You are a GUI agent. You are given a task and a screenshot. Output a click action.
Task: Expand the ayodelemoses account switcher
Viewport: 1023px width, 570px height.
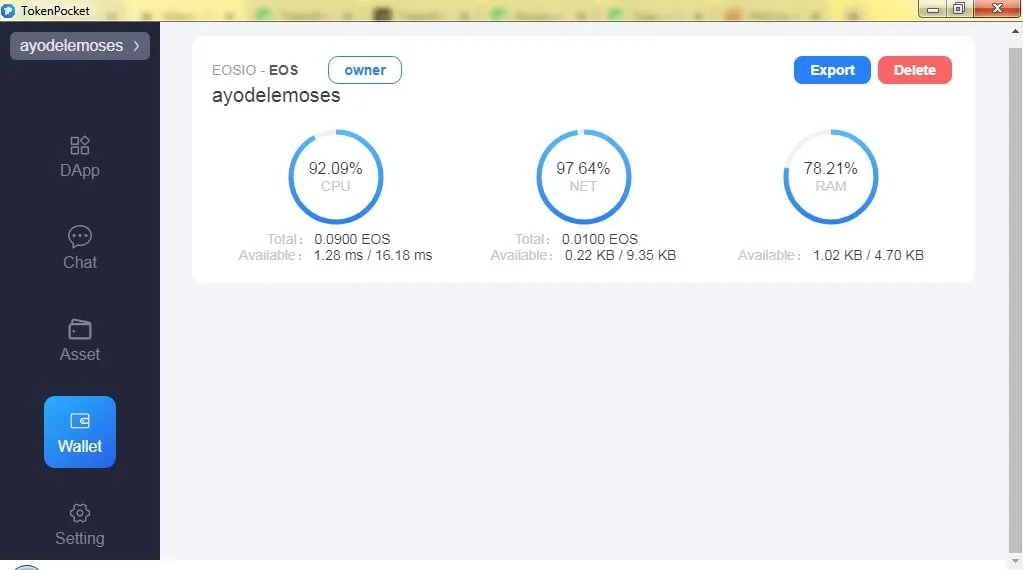(x=80, y=46)
